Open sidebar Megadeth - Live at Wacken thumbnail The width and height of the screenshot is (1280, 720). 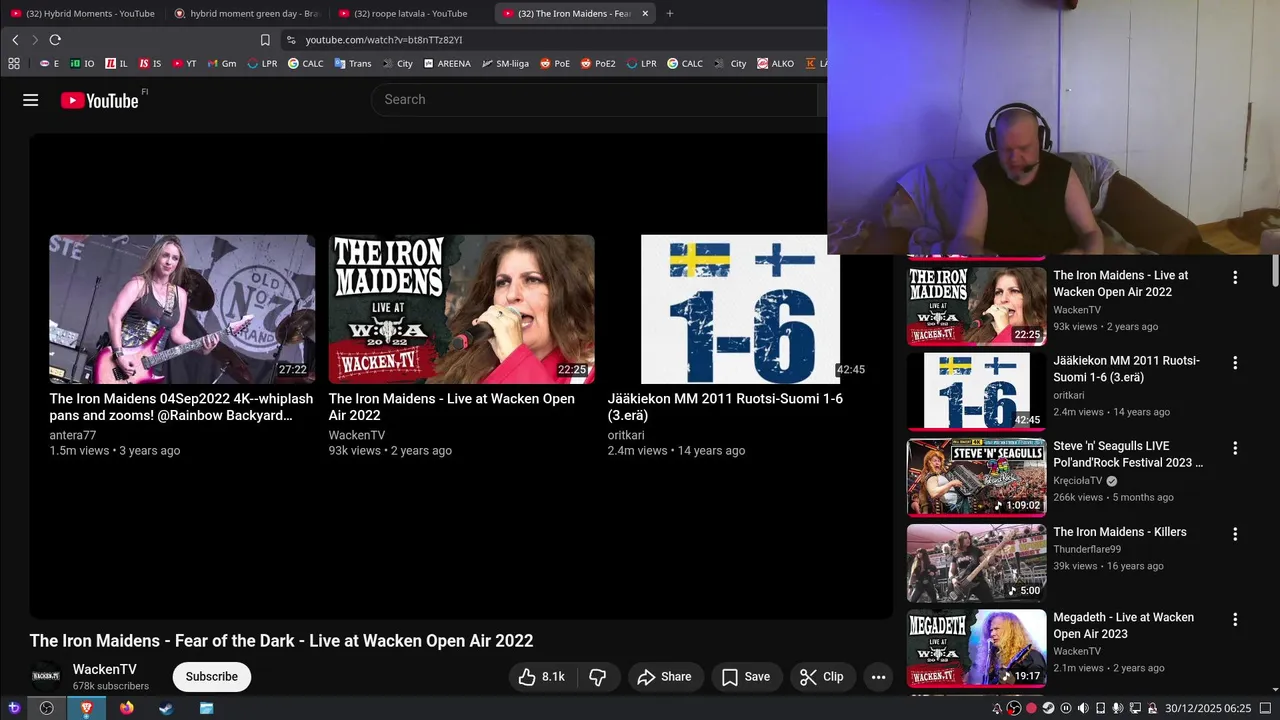point(976,649)
